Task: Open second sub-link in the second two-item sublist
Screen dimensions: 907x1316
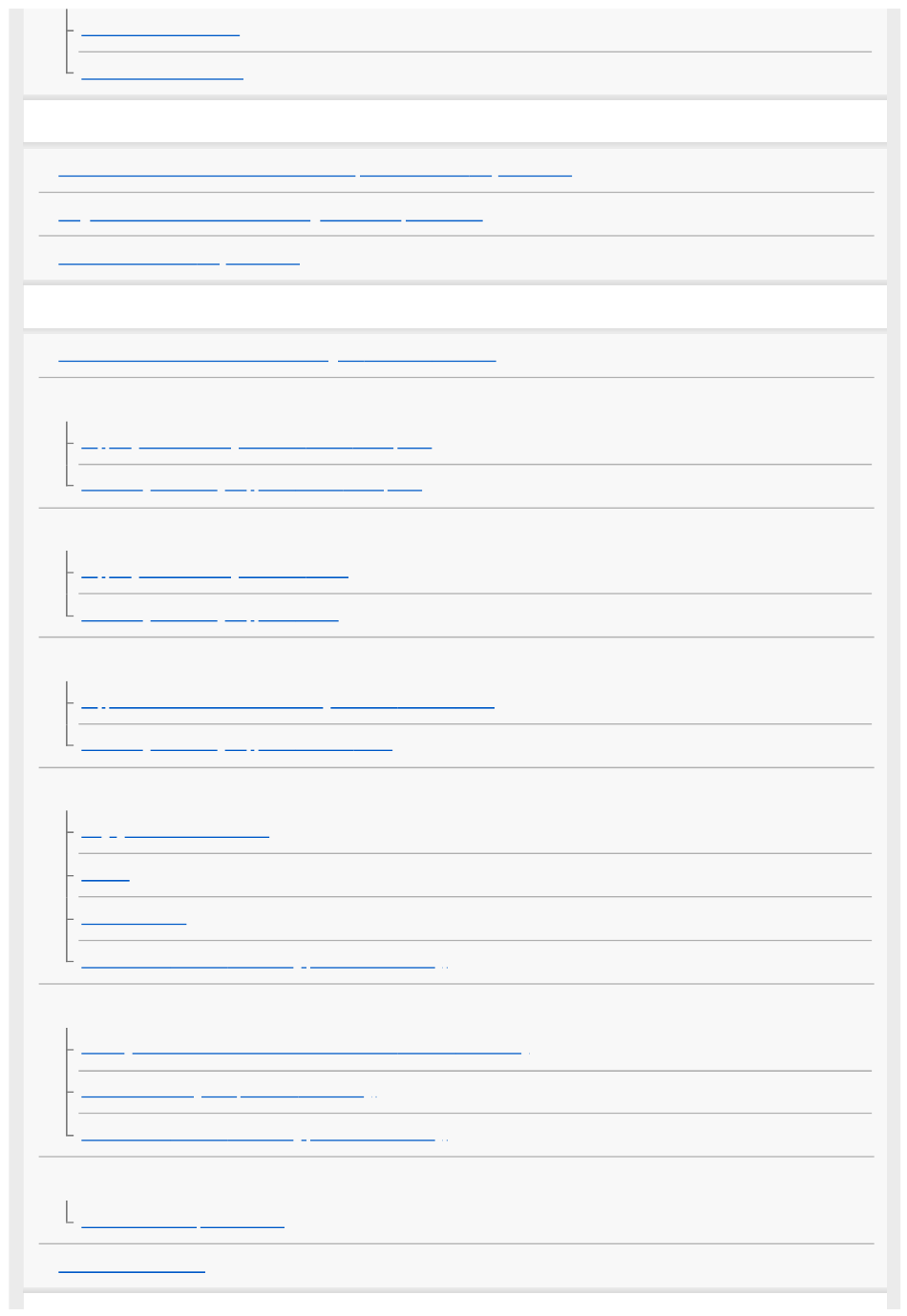Action: point(210,616)
